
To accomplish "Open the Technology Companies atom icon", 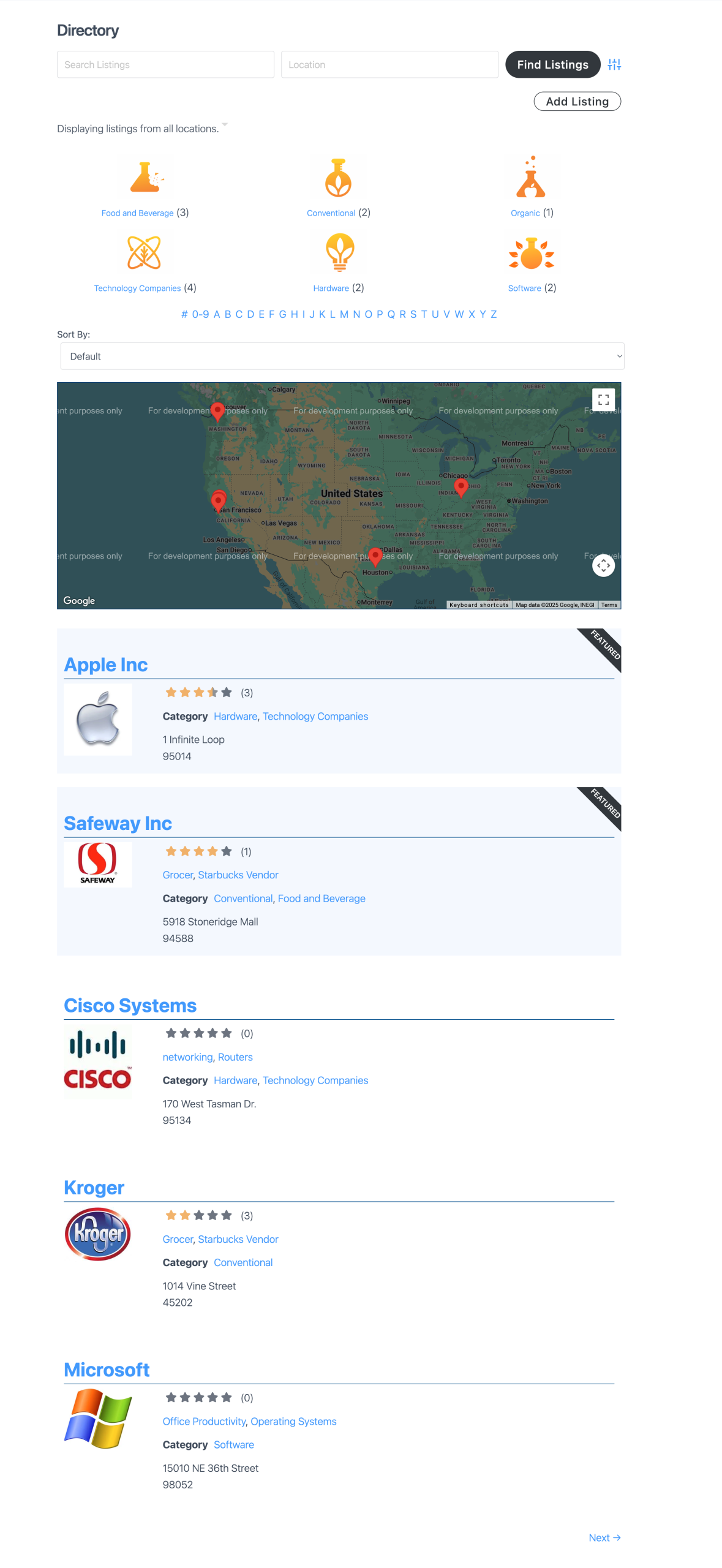I will point(144,252).
